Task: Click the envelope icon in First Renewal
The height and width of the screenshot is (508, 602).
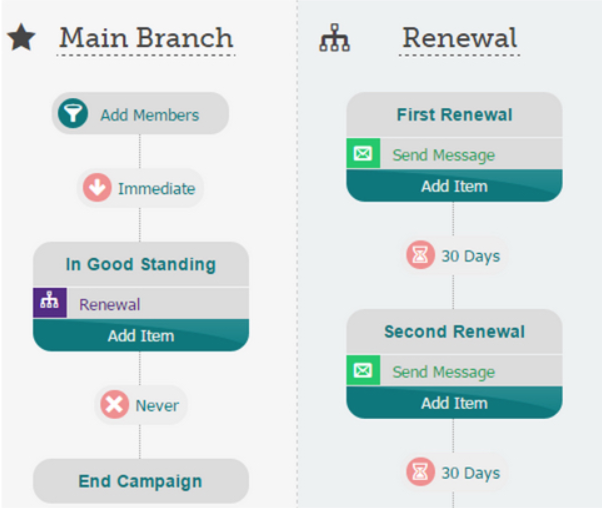Action: 363,153
